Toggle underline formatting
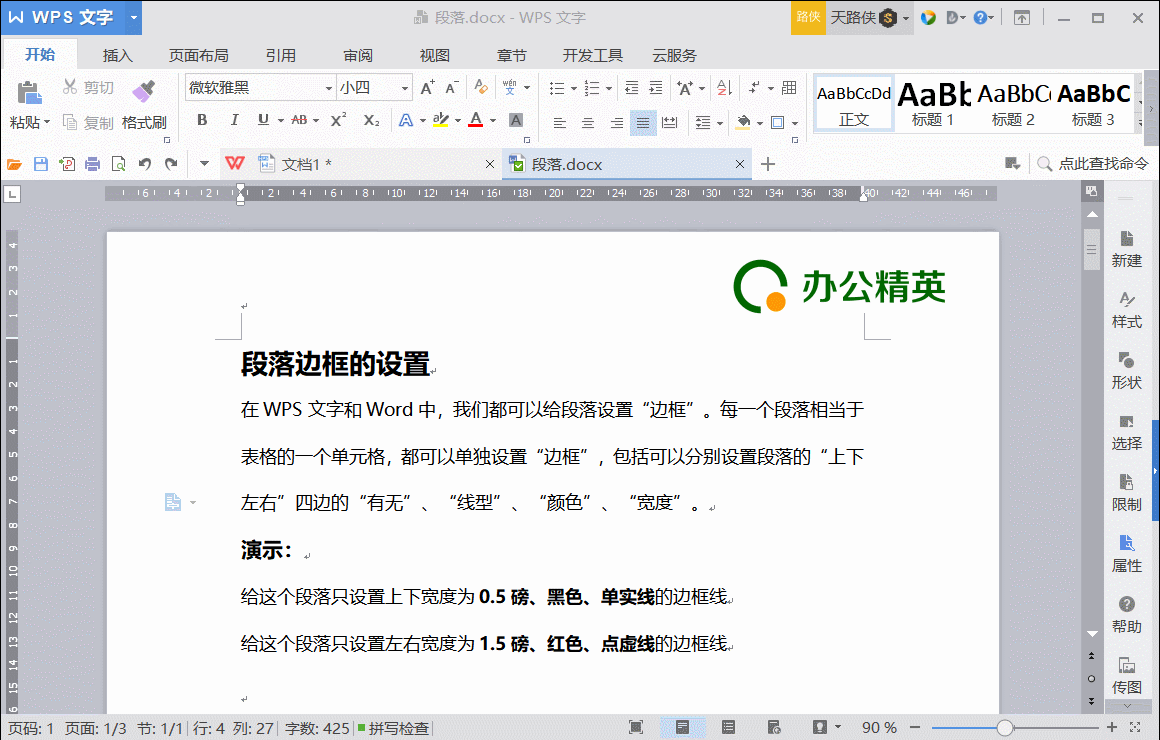1160x740 pixels. coord(263,120)
